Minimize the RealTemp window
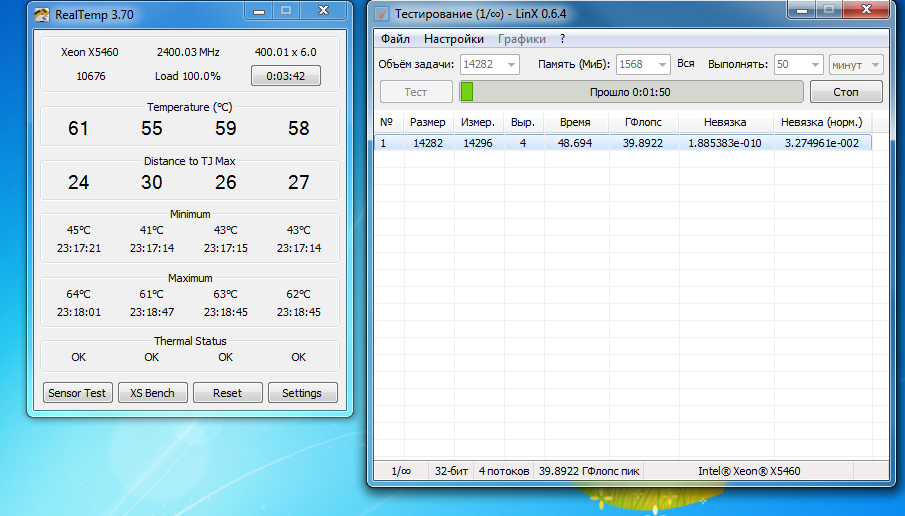This screenshot has height=516, width=905. pyautogui.click(x=259, y=11)
